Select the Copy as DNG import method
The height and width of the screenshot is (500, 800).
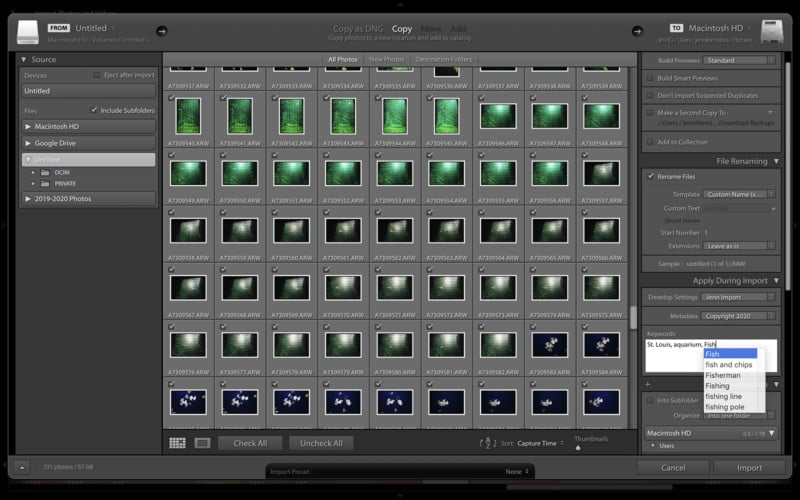coord(358,29)
